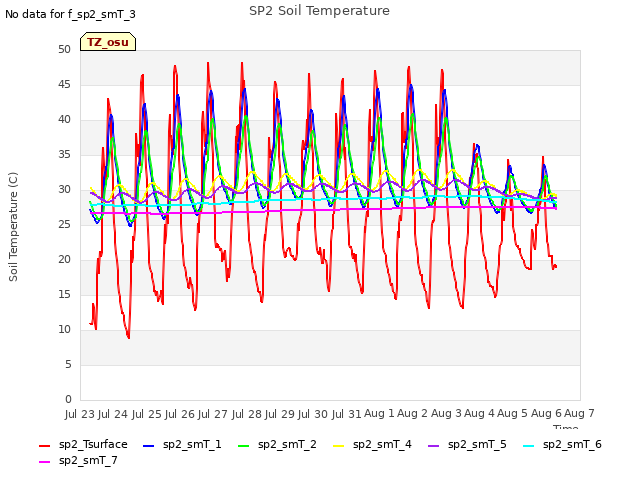
Task: Click the 50 y-axis tick label
Action: tap(64, 49)
